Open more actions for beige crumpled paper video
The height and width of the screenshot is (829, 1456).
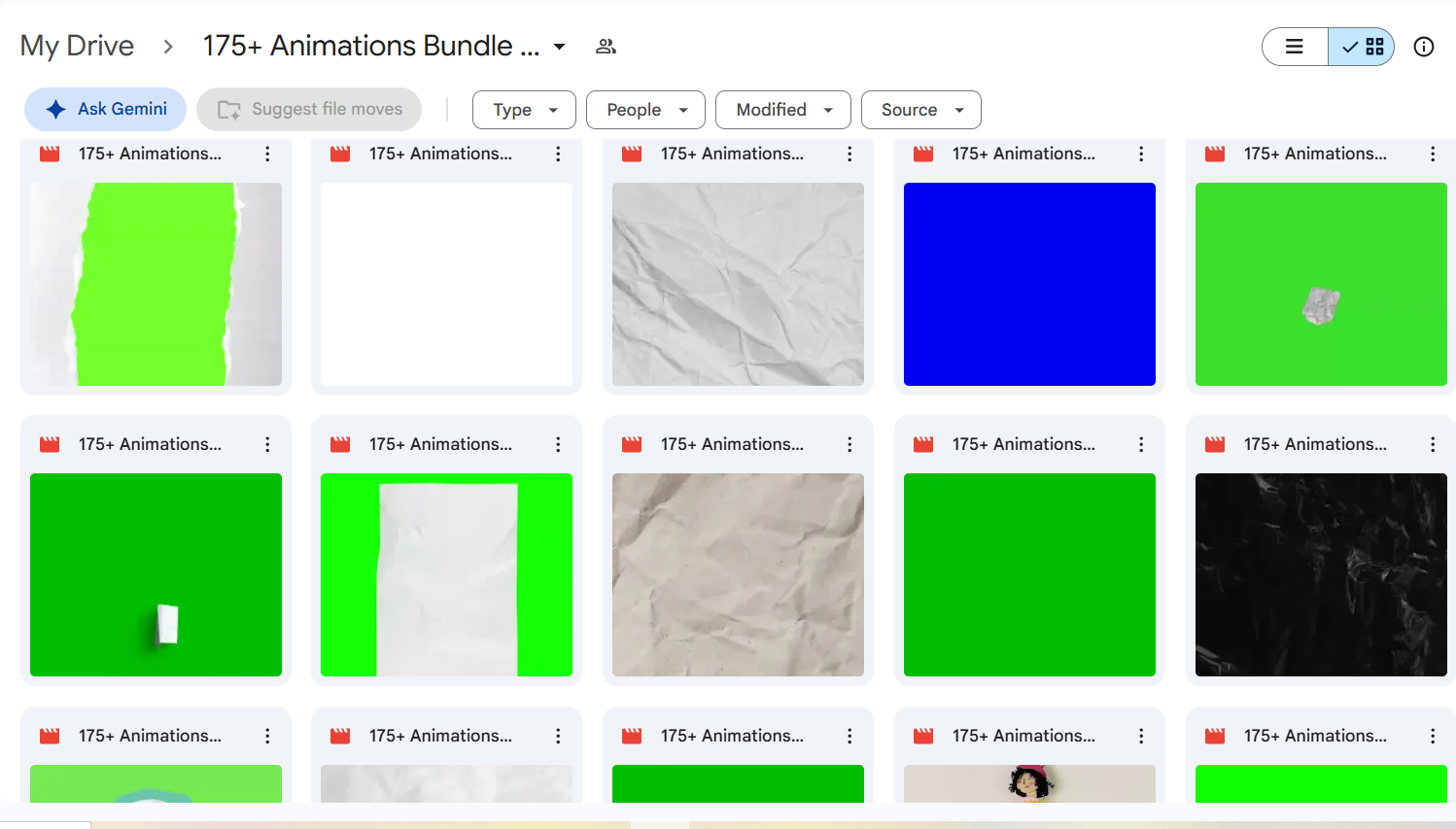(x=849, y=444)
